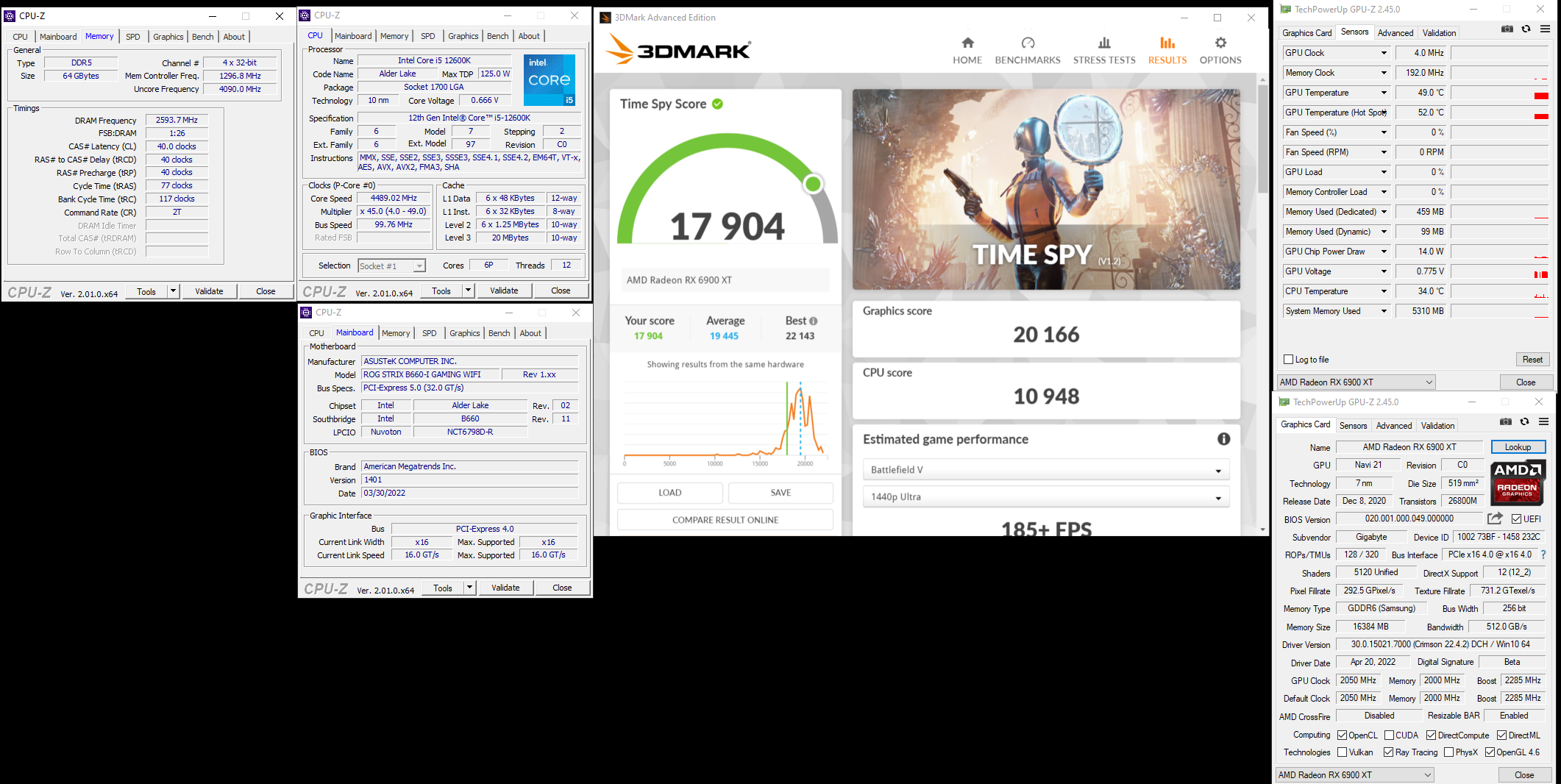Switch to SPD tab in CPU-Z Memory window
Screen dimensions: 1561x784
[x=133, y=37]
